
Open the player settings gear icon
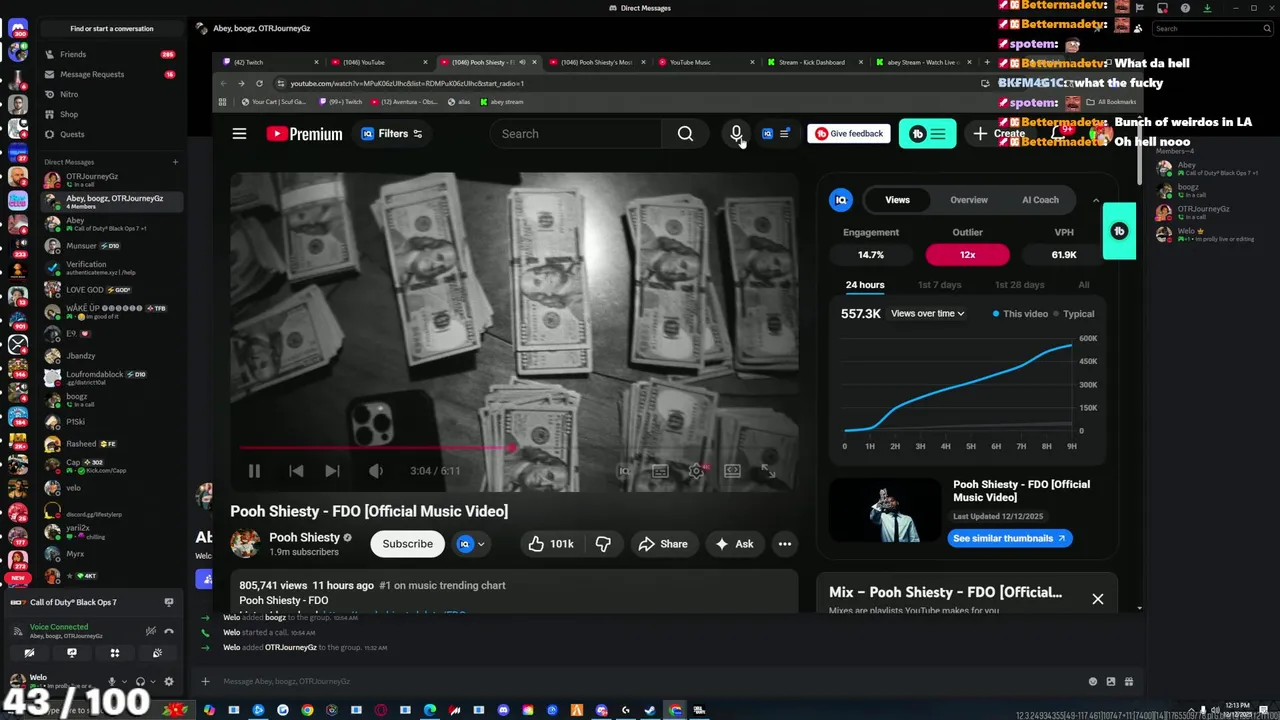(697, 471)
